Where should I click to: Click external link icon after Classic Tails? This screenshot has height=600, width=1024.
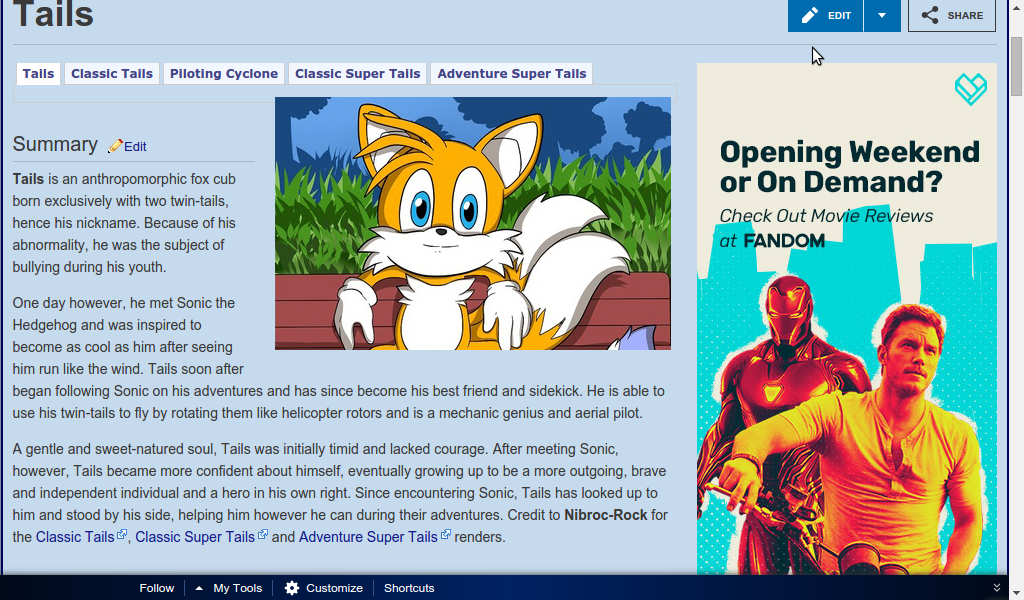pyautogui.click(x=122, y=536)
